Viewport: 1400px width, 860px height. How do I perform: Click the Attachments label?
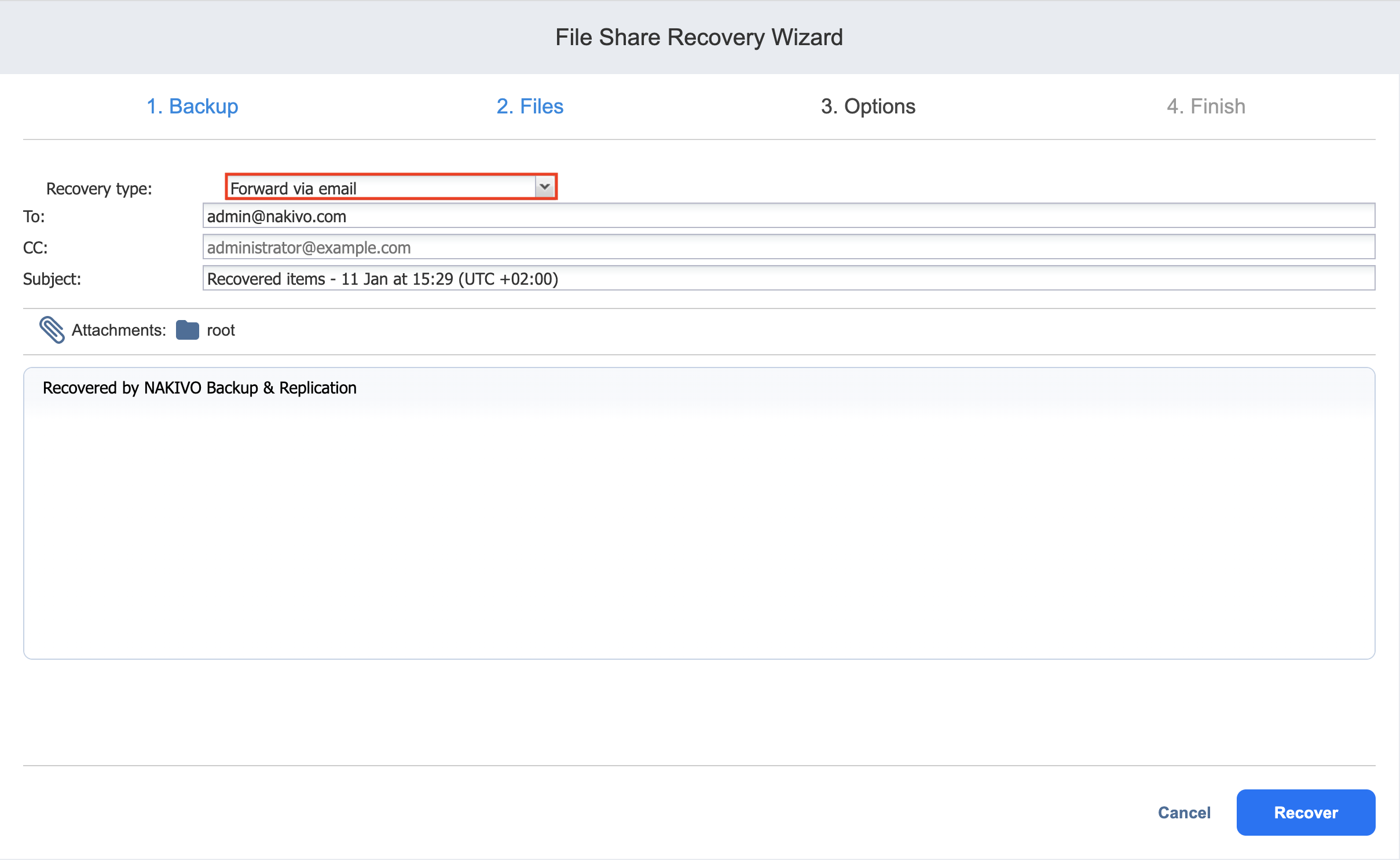coord(119,330)
